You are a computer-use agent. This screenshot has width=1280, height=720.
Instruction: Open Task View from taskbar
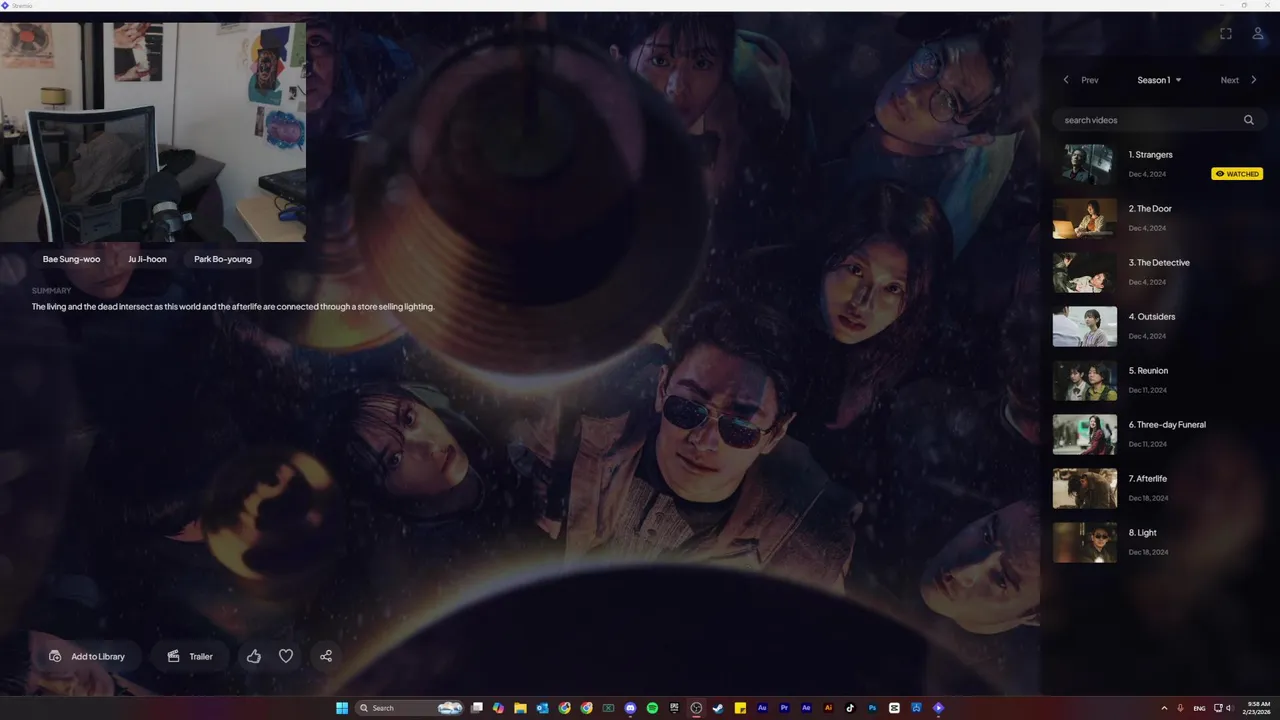click(x=476, y=708)
